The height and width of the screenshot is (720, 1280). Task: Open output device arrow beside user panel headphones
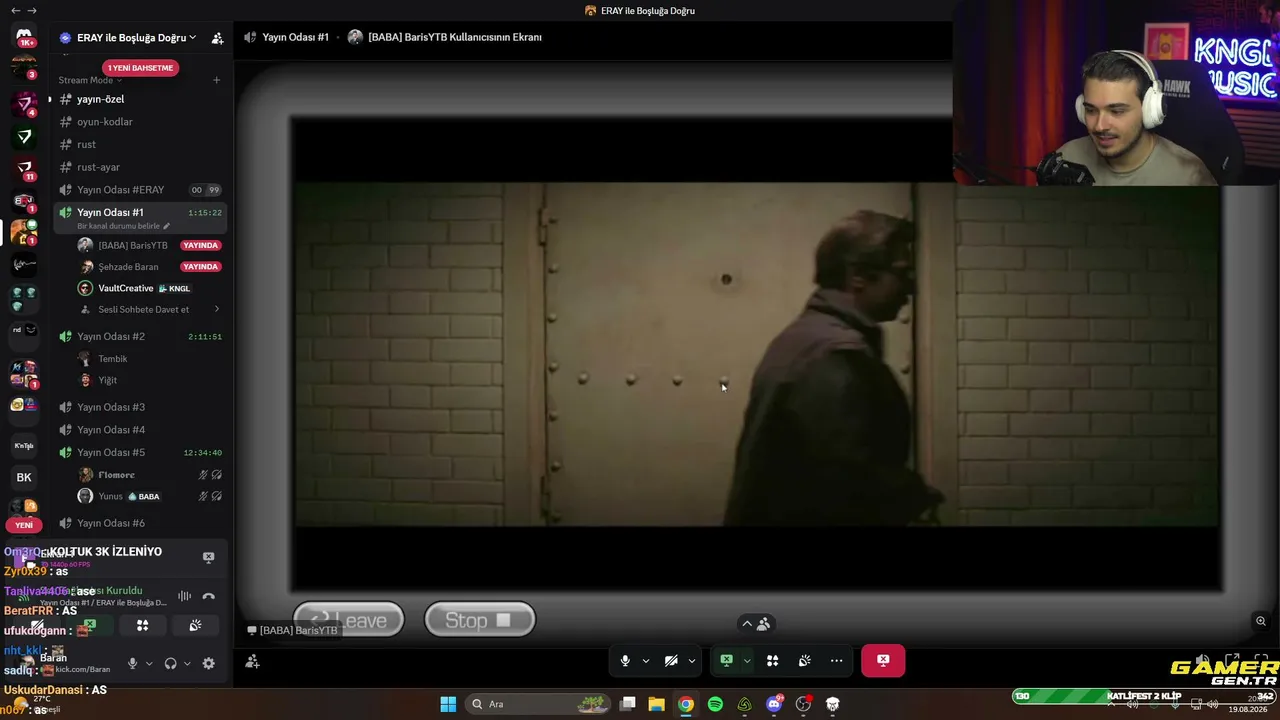[187, 663]
